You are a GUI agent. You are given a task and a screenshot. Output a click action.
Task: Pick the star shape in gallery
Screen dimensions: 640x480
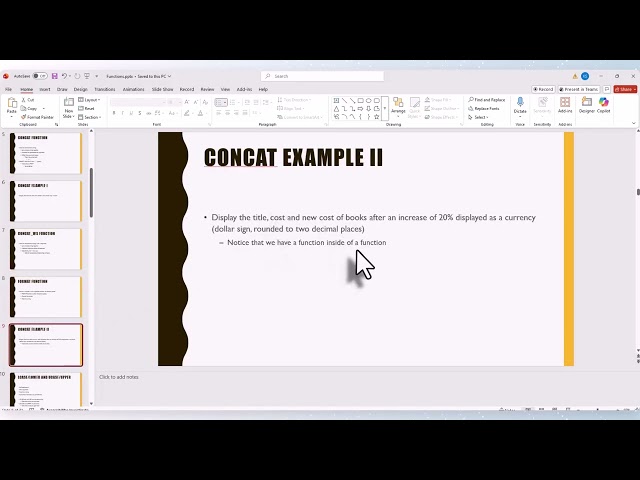coord(377,117)
